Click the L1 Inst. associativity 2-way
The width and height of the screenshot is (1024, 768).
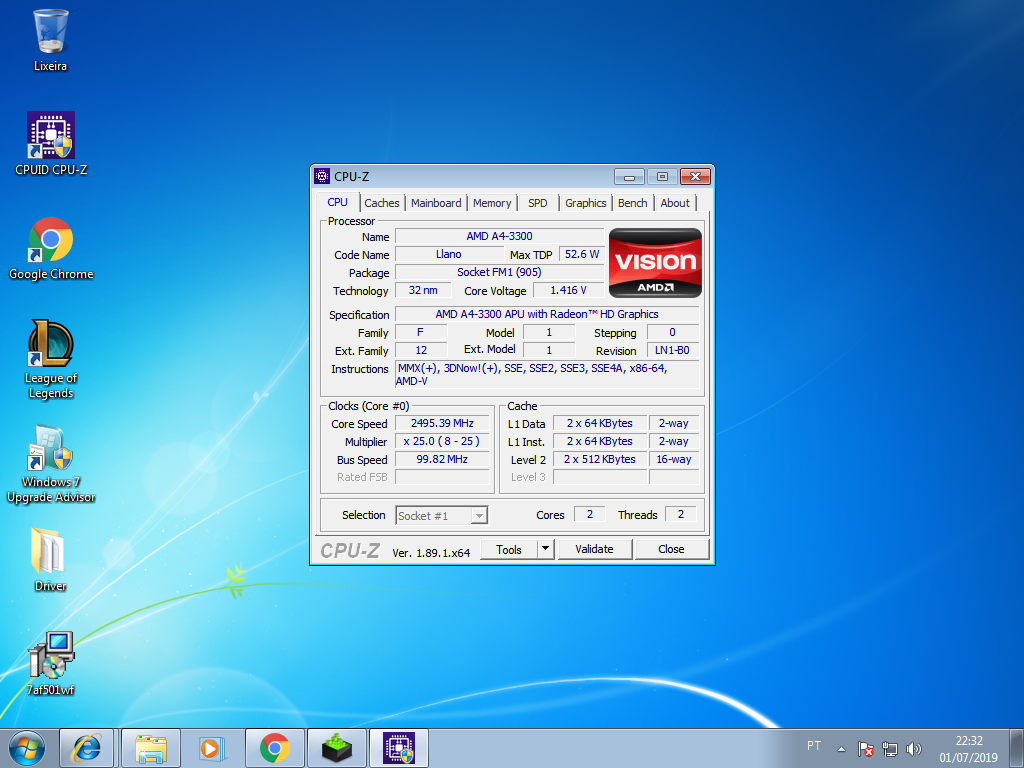tap(674, 441)
